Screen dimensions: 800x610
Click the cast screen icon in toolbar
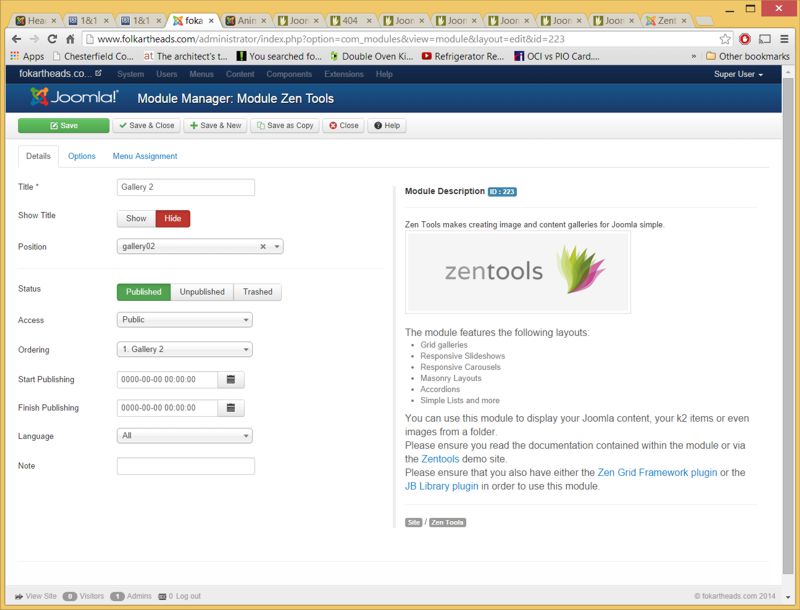(765, 39)
